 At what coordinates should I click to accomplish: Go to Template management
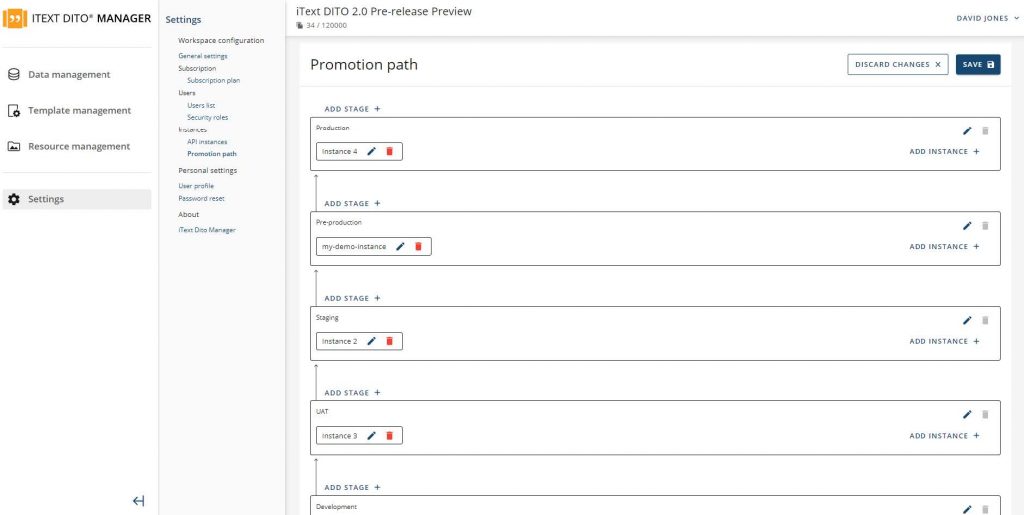click(x=79, y=111)
